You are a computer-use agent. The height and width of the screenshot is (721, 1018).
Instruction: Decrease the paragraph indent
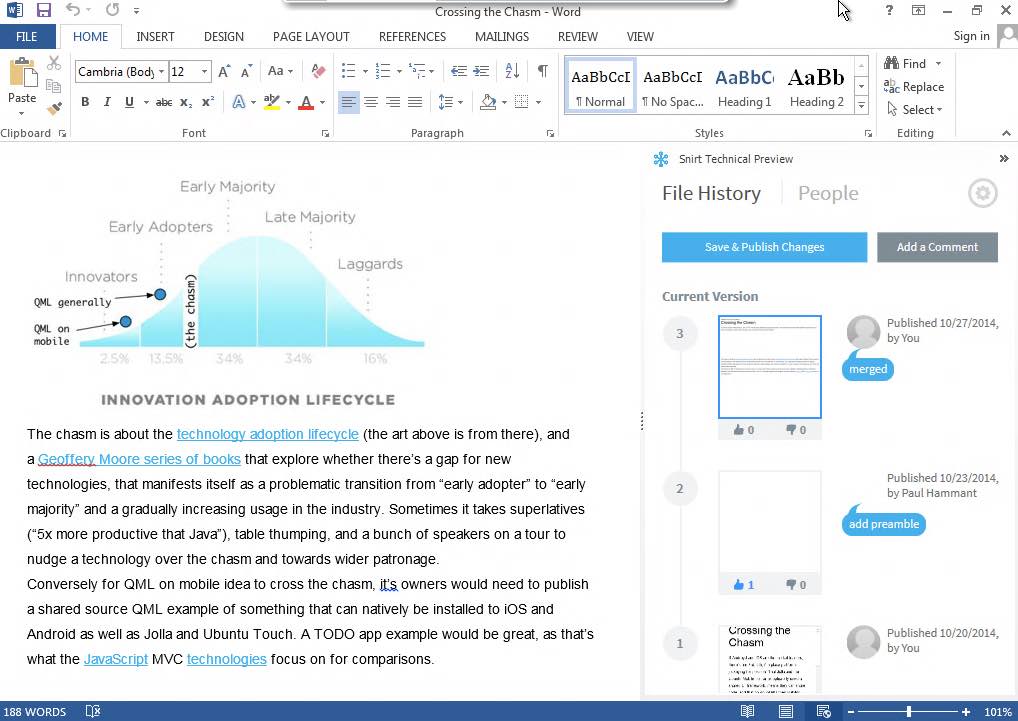[x=459, y=71]
